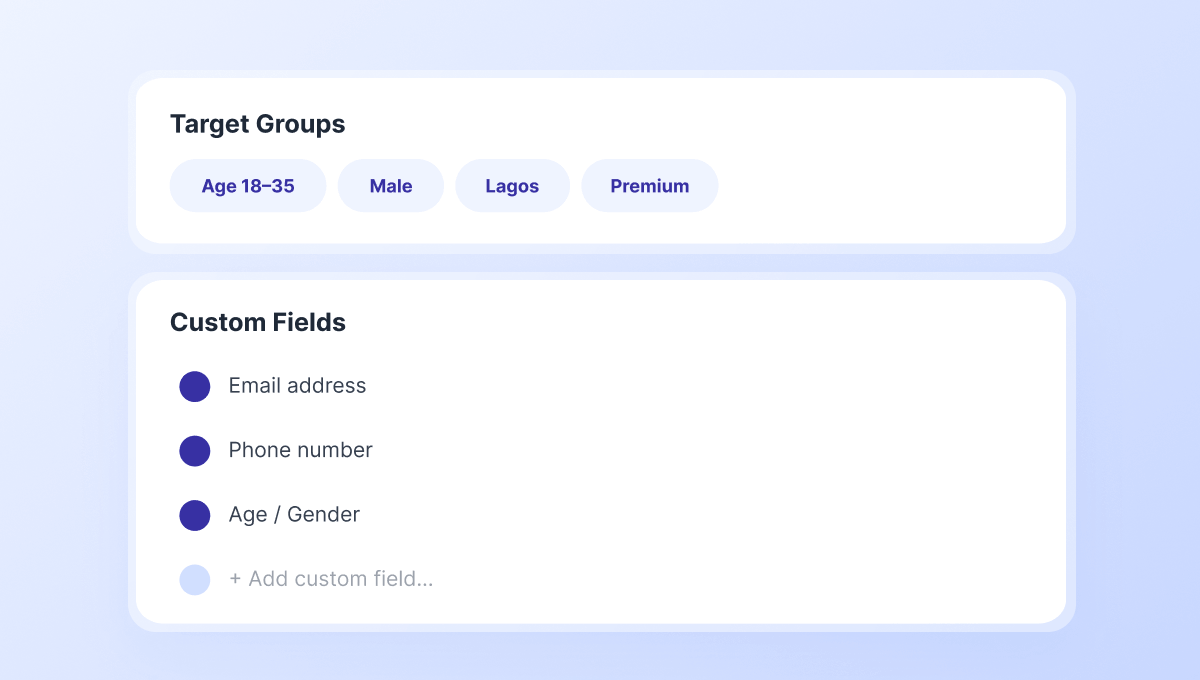Image resolution: width=1200 pixels, height=680 pixels.
Task: Click the Email address field label
Action: 297,386
